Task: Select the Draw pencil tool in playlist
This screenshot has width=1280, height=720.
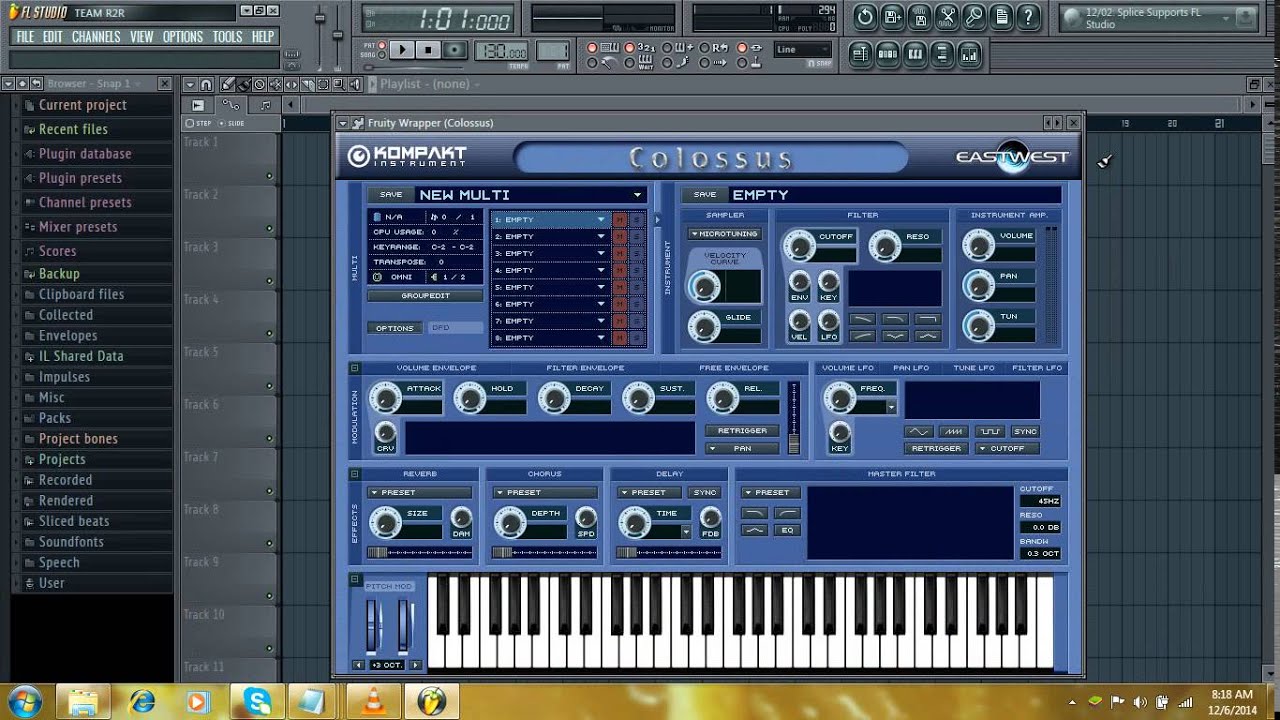Action: [x=228, y=84]
